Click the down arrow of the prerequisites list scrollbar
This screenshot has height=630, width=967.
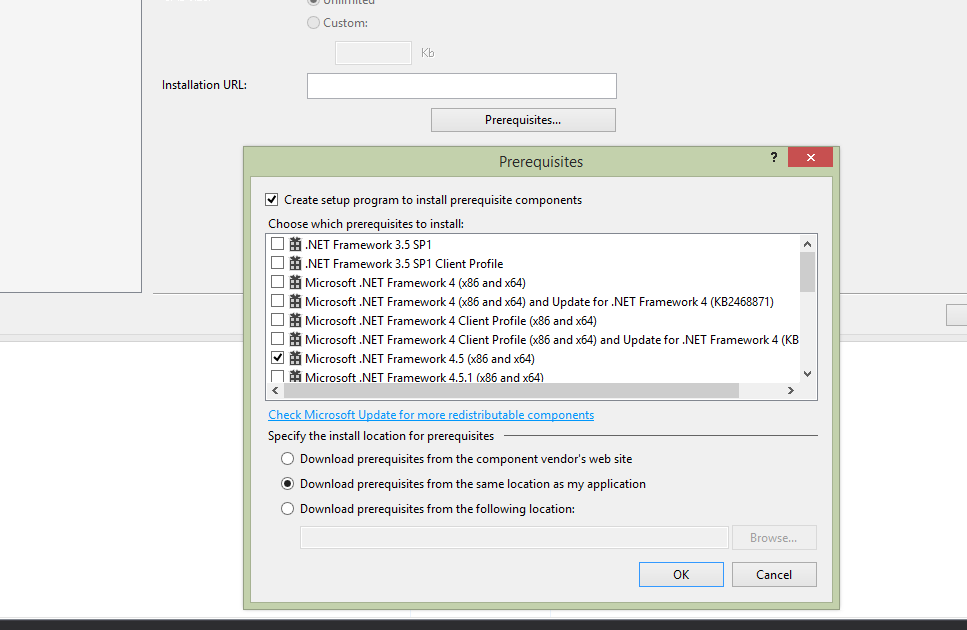[x=807, y=372]
